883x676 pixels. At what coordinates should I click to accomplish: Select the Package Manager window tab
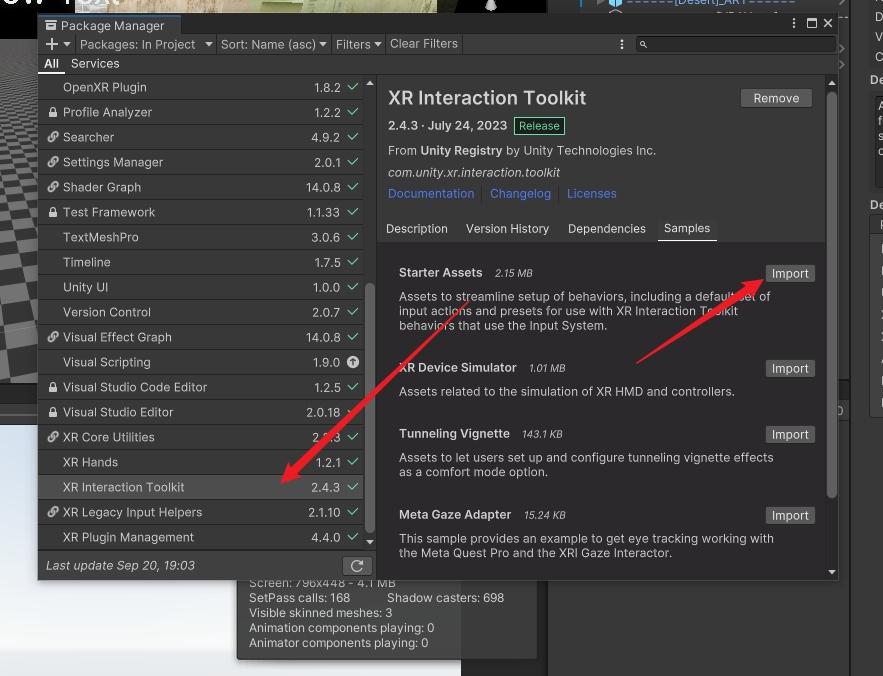click(110, 25)
